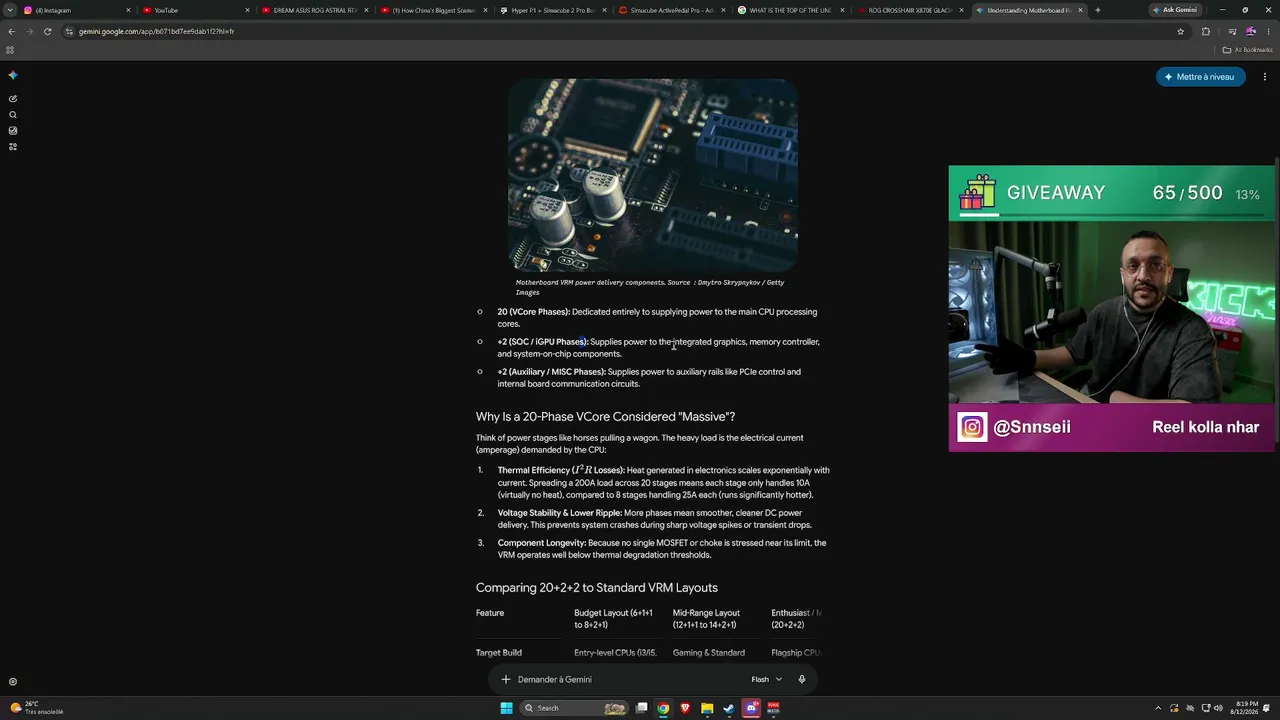Open the weather widget showing 26°C

tap(37, 708)
